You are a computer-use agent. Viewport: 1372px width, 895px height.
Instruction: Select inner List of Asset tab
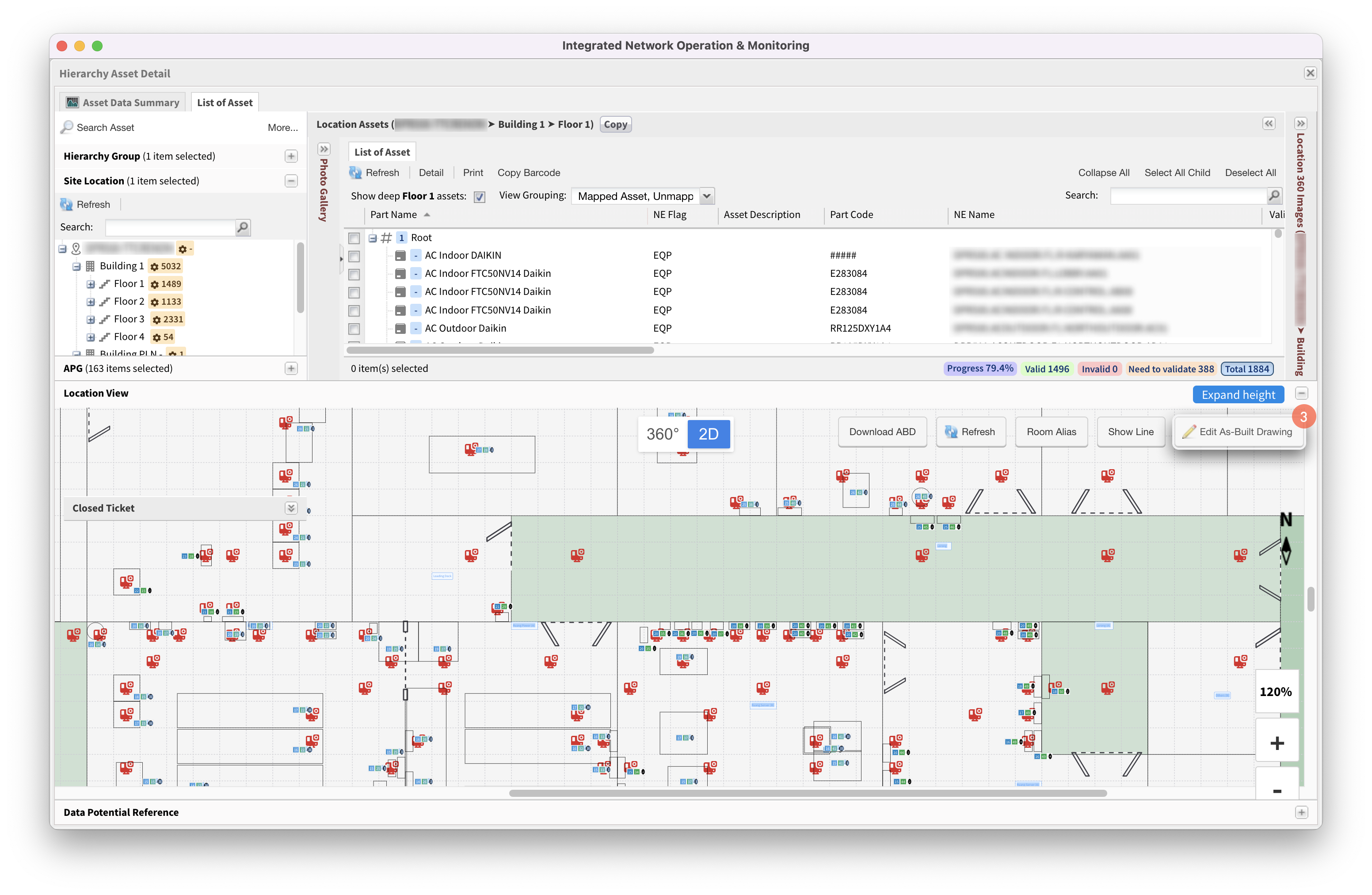(381, 152)
